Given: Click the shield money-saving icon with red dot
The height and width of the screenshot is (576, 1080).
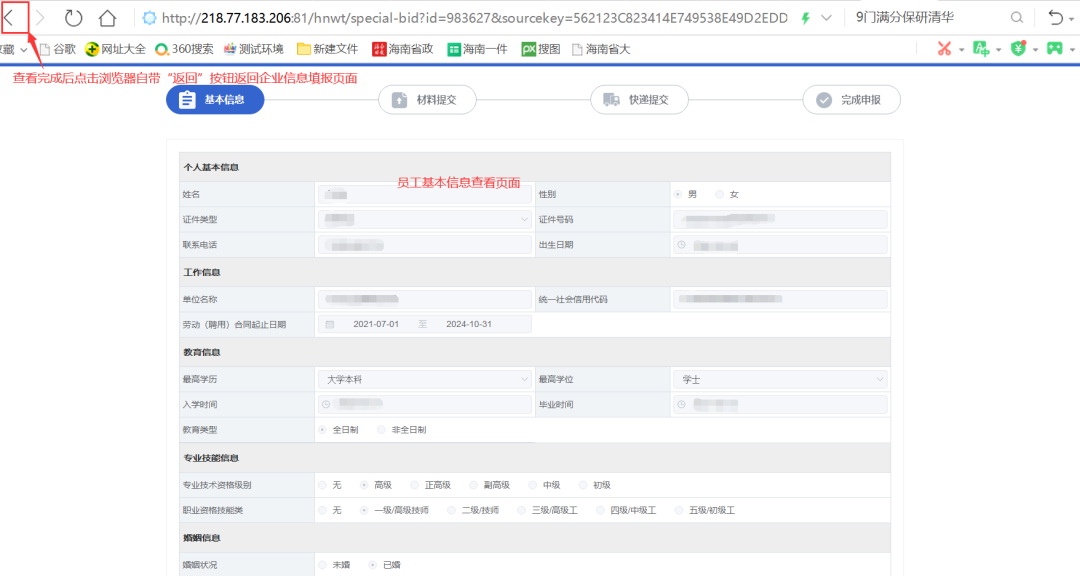Looking at the screenshot, I should point(1020,48).
